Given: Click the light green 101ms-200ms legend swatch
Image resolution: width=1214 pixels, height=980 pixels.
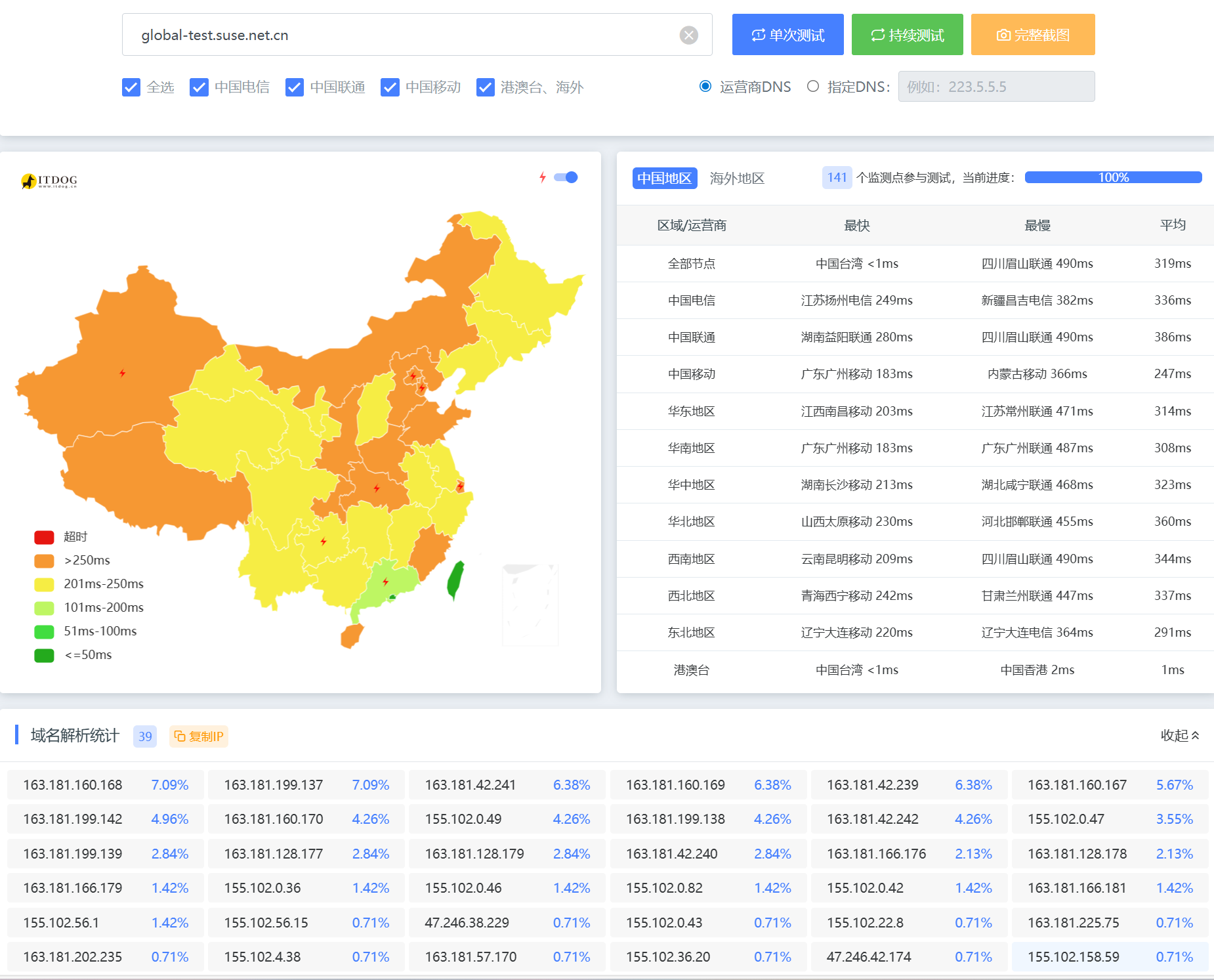Looking at the screenshot, I should pos(44,608).
